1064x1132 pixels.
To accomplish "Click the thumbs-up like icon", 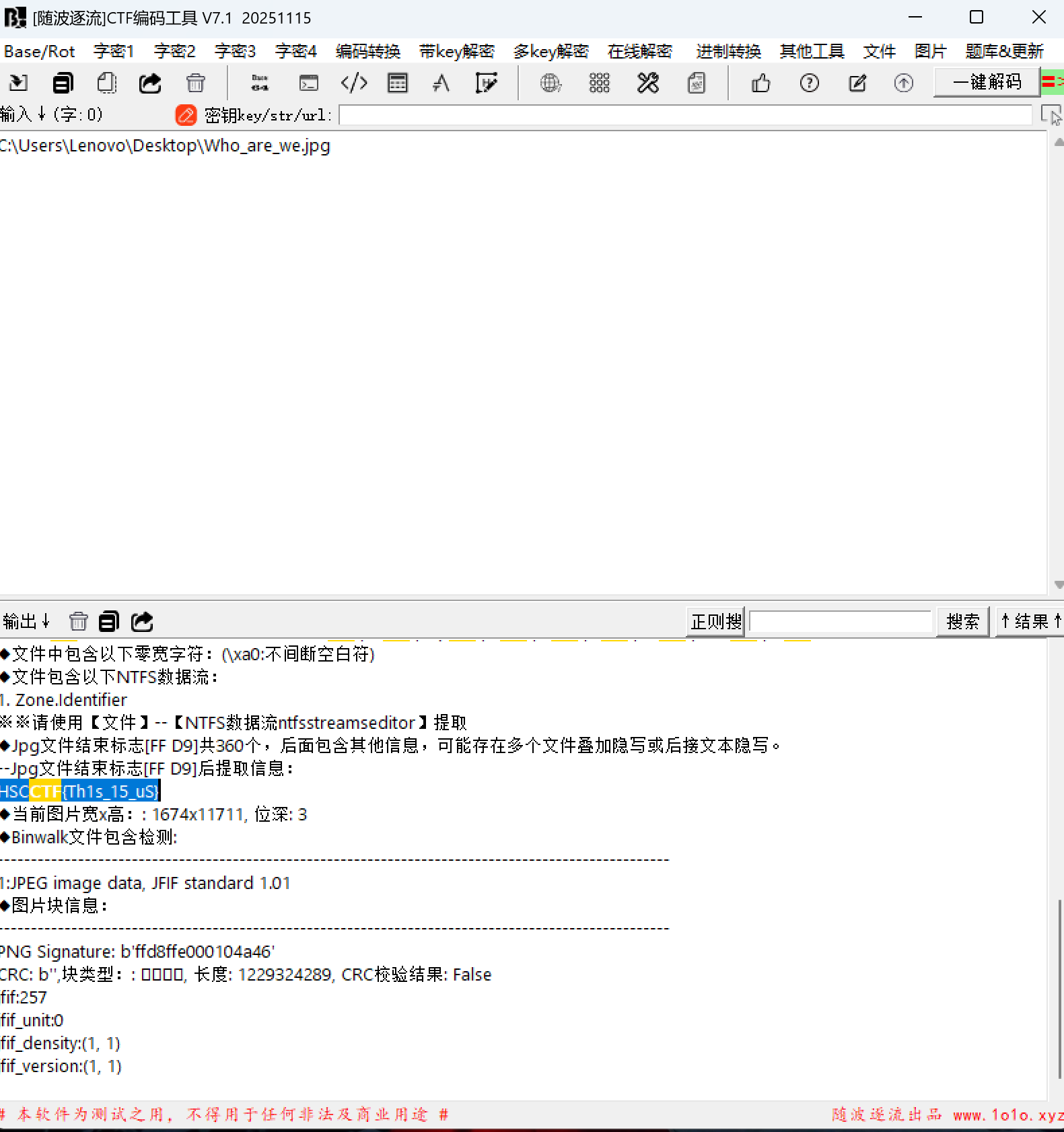I will 760,83.
